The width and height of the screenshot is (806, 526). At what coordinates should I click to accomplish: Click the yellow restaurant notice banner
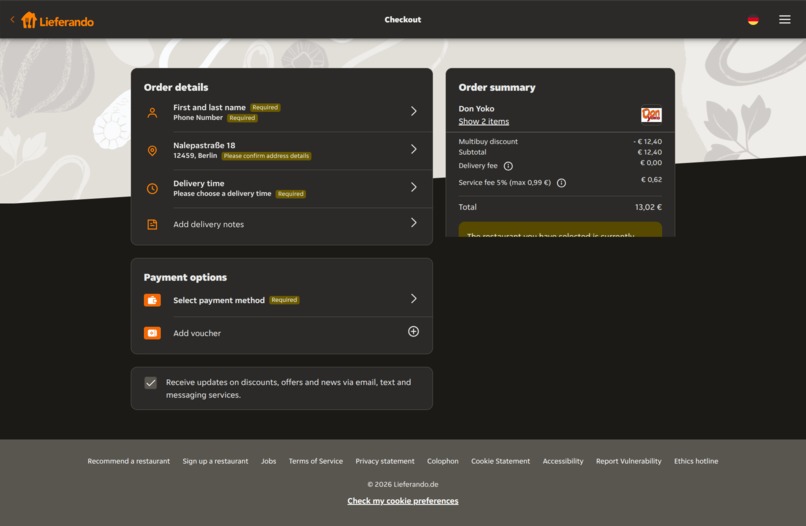[x=560, y=229]
